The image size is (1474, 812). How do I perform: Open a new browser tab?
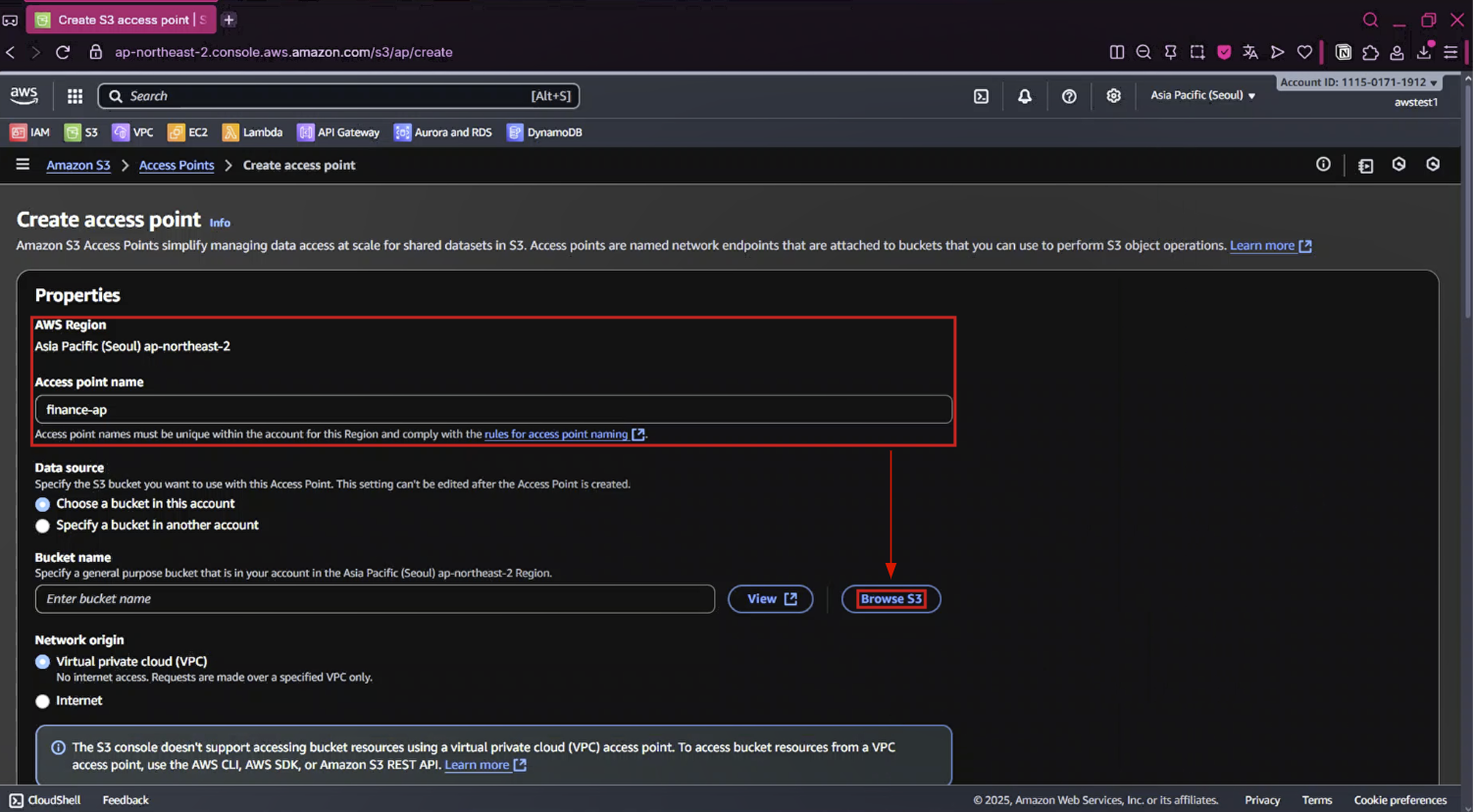click(229, 20)
